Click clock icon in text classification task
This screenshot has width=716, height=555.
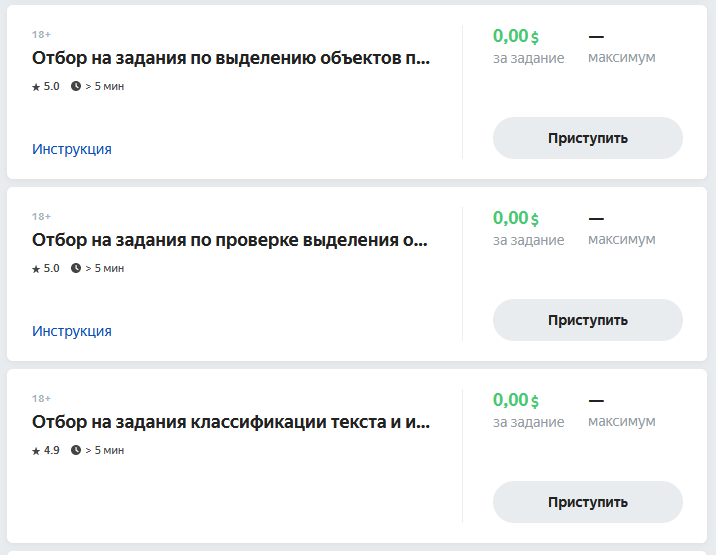pyautogui.click(x=76, y=451)
